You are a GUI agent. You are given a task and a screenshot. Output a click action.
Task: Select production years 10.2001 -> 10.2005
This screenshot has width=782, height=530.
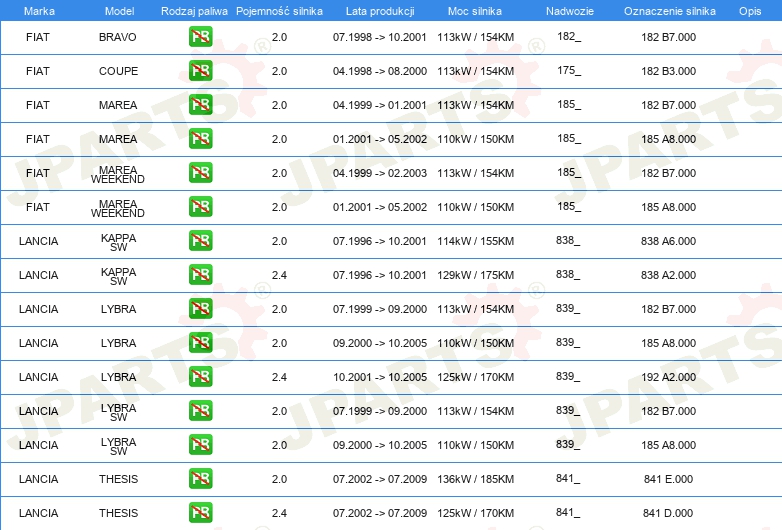380,377
